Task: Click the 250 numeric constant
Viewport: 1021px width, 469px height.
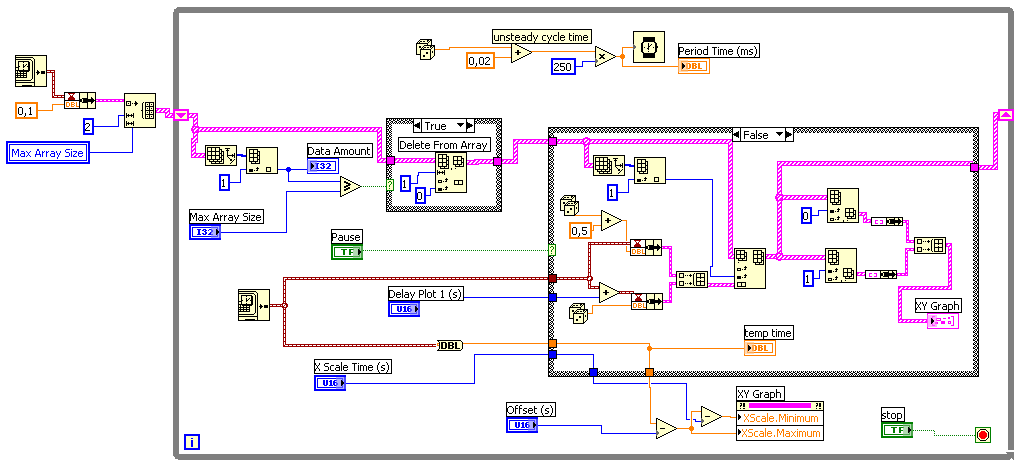Action: (x=563, y=66)
